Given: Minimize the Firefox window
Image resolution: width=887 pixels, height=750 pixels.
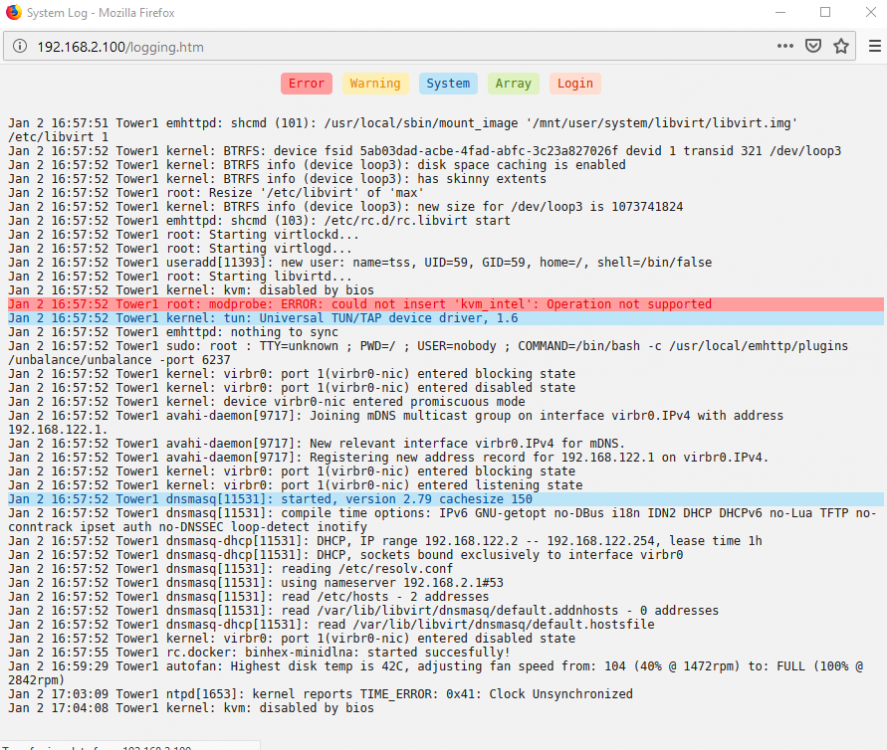Looking at the screenshot, I should pos(781,12).
